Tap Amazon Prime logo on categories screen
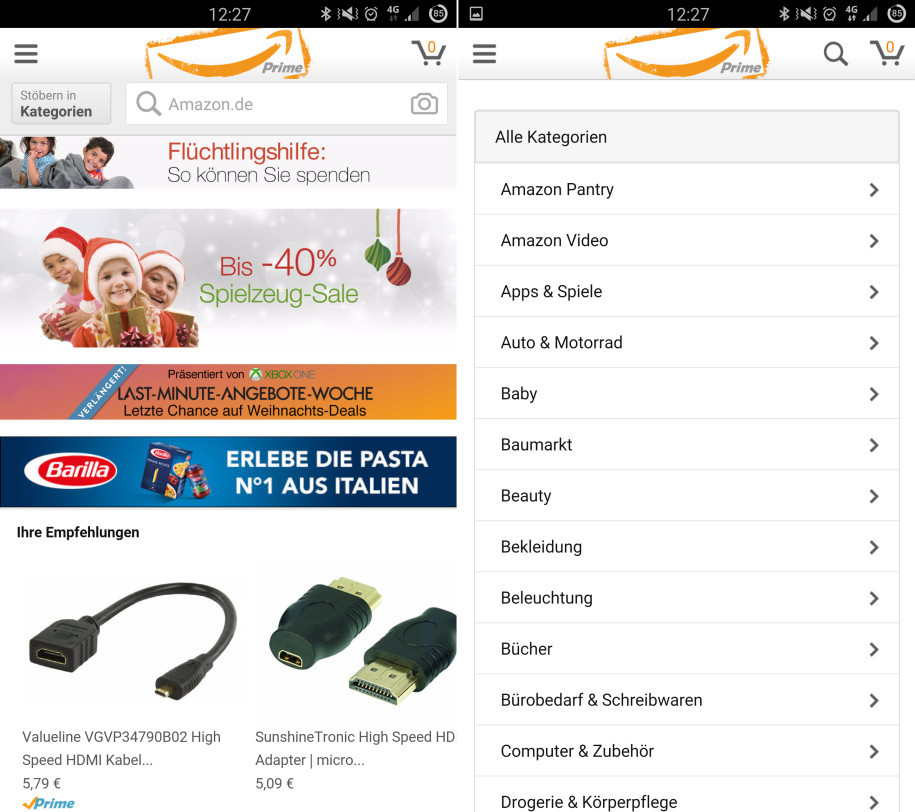Image resolution: width=915 pixels, height=812 pixels. click(x=686, y=54)
